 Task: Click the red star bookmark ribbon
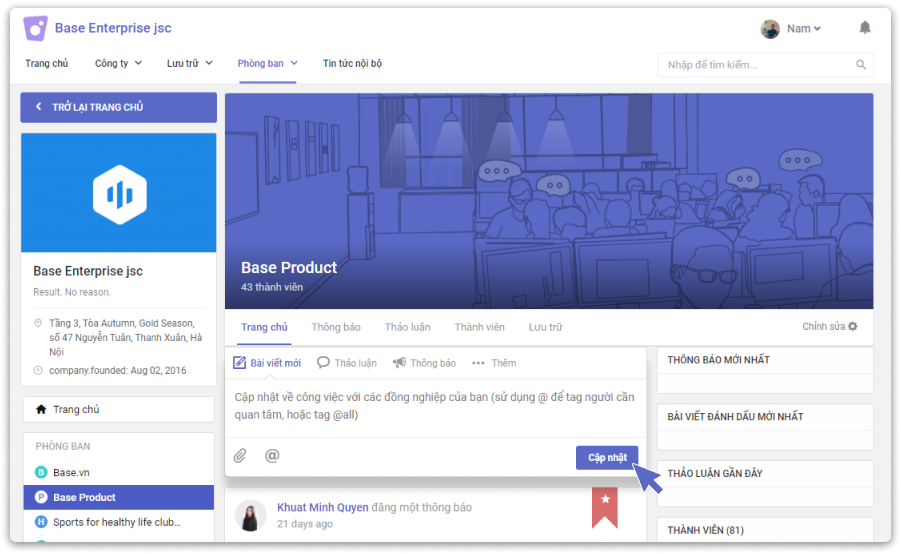coord(604,507)
